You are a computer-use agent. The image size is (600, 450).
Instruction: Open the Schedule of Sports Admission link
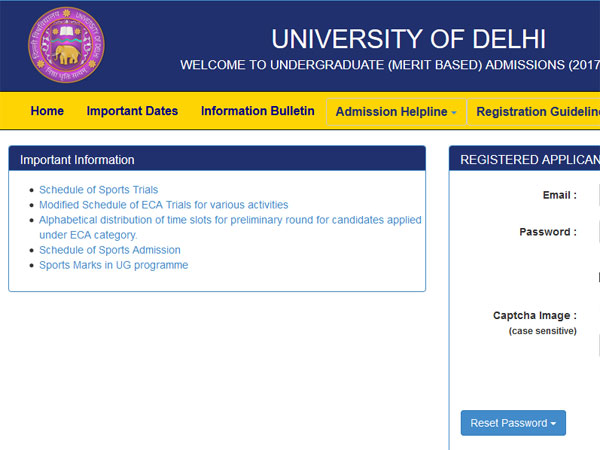(110, 250)
